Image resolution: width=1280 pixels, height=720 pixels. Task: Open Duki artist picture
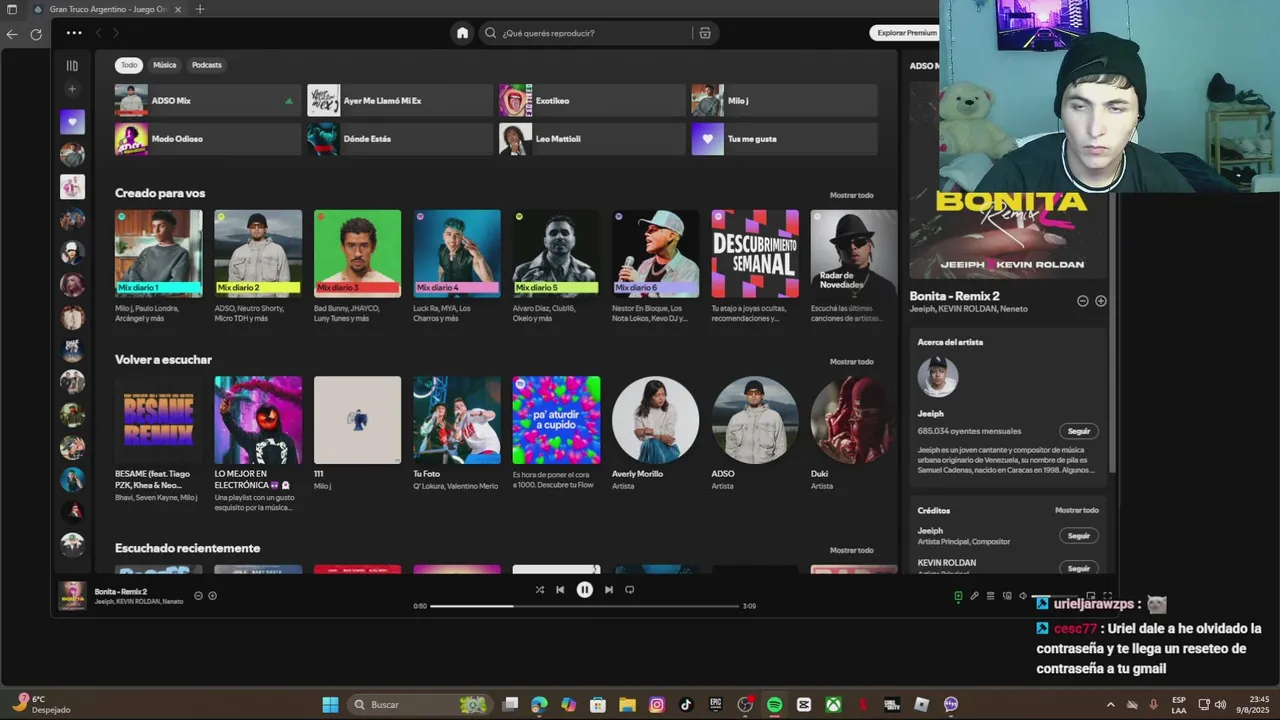click(x=853, y=420)
